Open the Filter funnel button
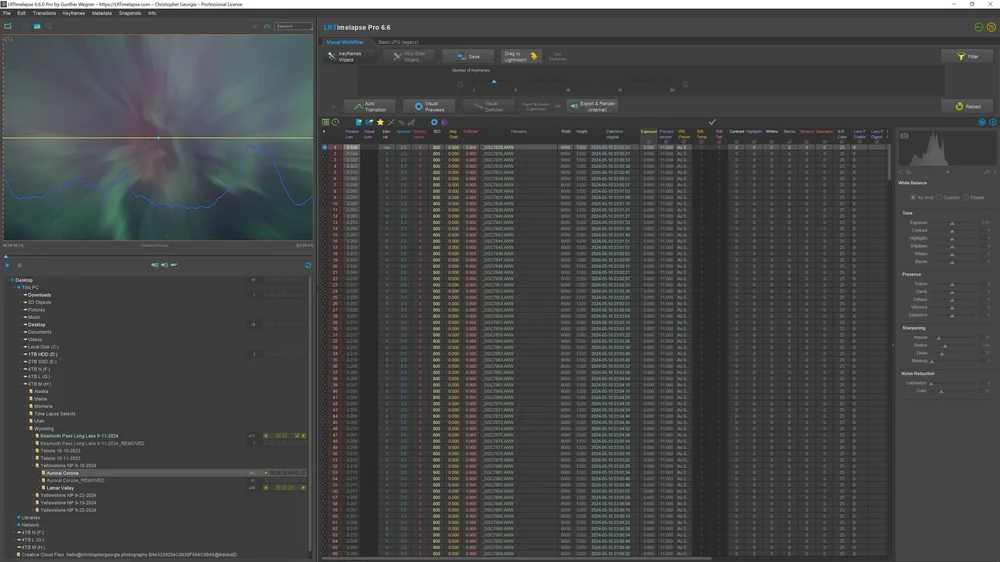 pyautogui.click(x=968, y=57)
